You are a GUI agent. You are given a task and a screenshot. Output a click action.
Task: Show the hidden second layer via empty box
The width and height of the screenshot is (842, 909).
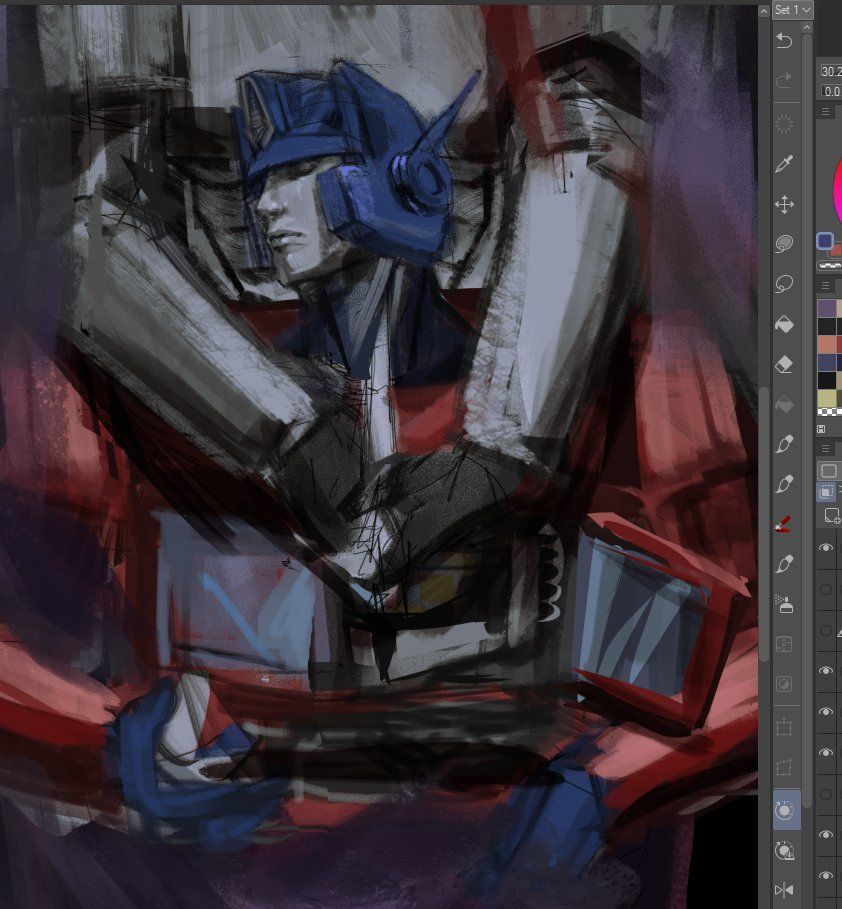point(826,589)
